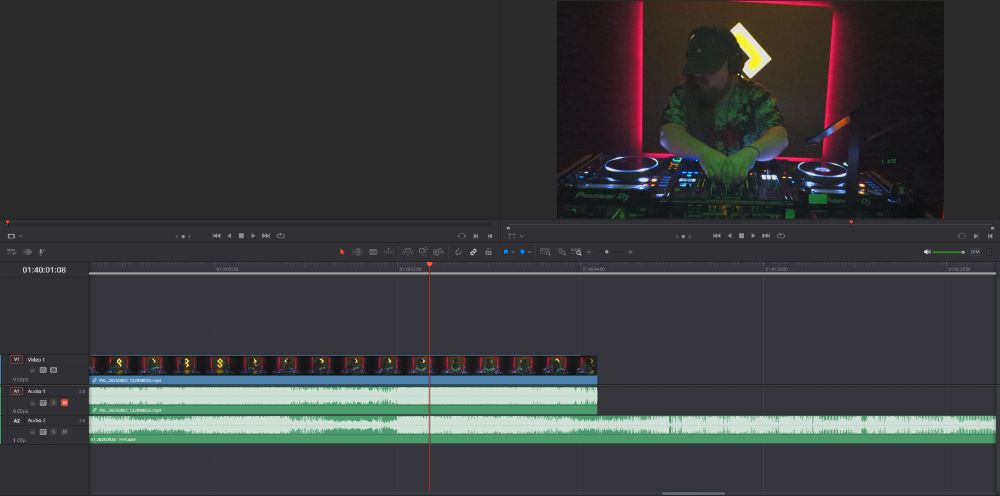Screen dimensions: 1000x496
Task: Click Custom Zoom button
Action: 577,252
